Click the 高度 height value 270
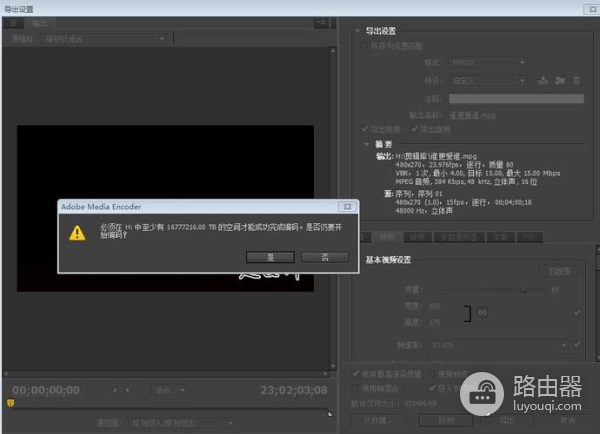600x434 pixels. point(435,322)
